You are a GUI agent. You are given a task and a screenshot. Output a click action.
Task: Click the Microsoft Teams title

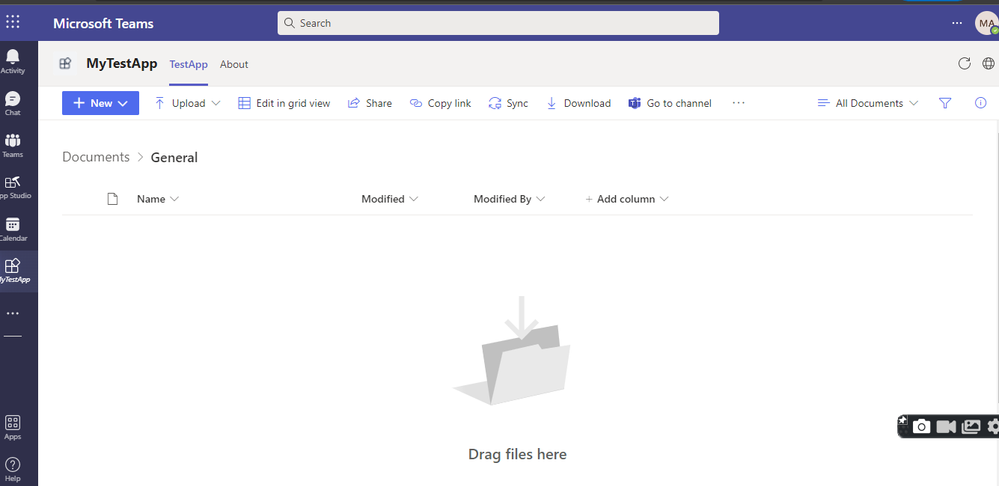[x=103, y=24]
